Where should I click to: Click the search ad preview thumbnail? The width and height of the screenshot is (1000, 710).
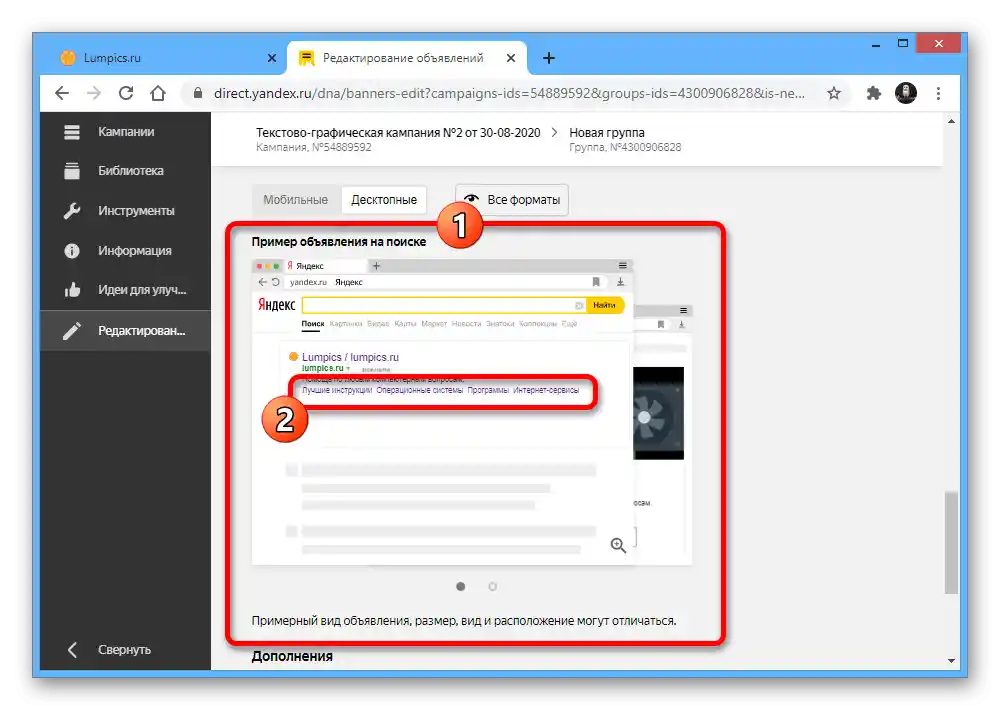(x=443, y=411)
